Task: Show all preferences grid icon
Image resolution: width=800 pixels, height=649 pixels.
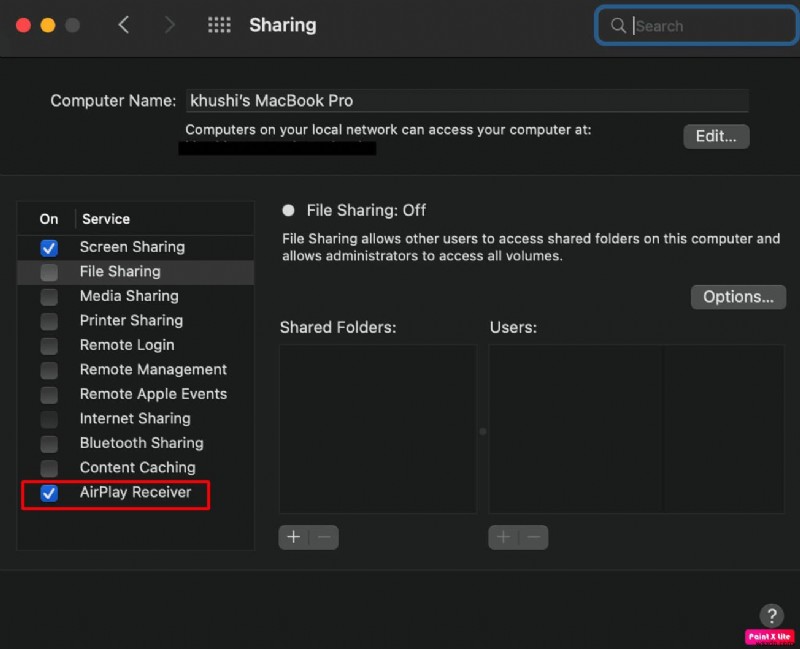Action: click(x=219, y=24)
